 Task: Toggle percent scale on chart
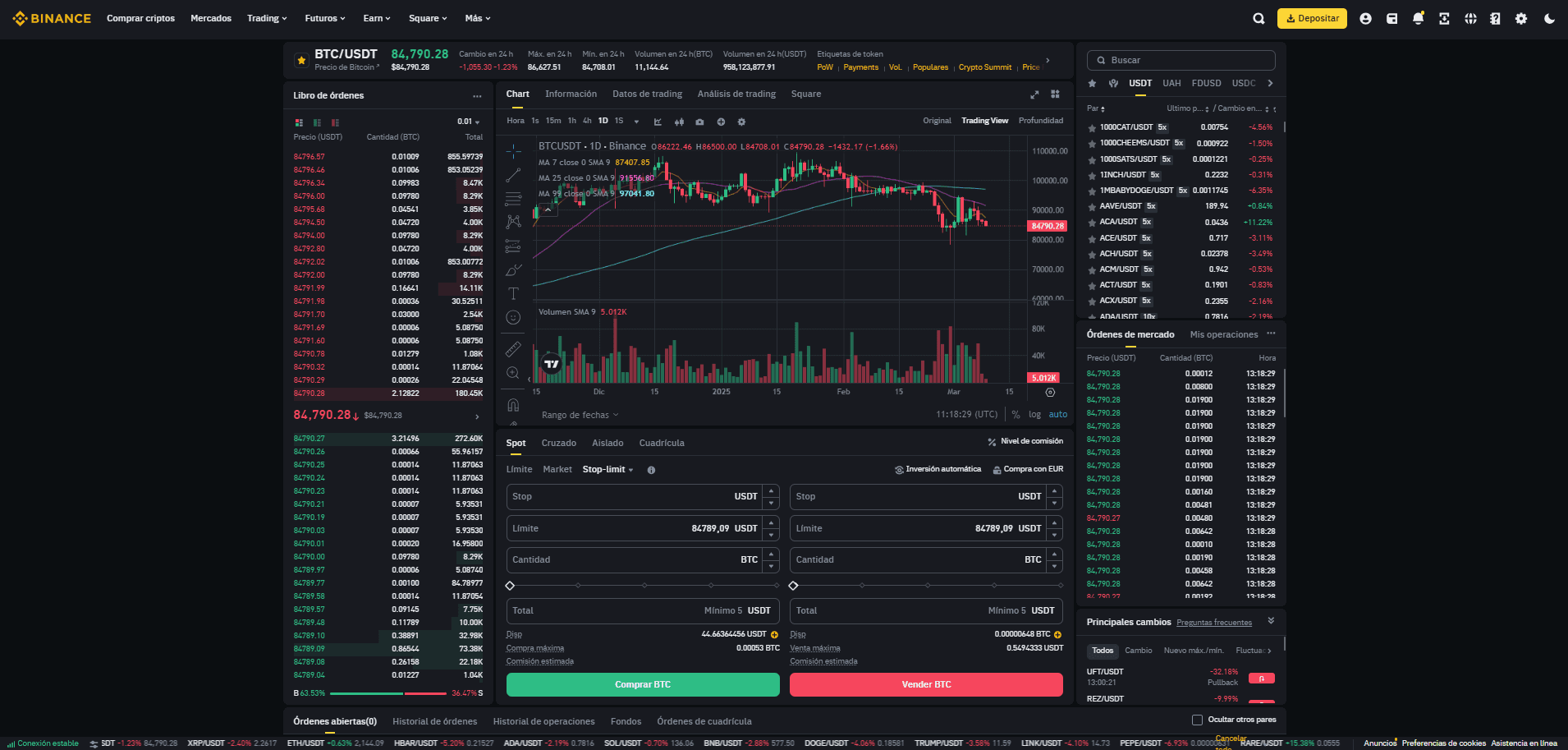[x=1016, y=415]
